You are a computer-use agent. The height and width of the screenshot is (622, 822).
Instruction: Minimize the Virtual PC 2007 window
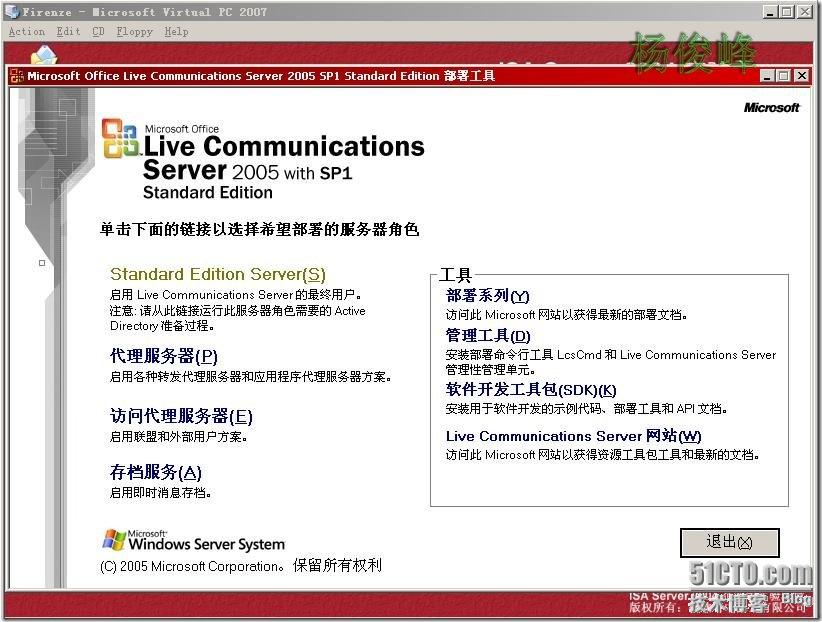770,12
